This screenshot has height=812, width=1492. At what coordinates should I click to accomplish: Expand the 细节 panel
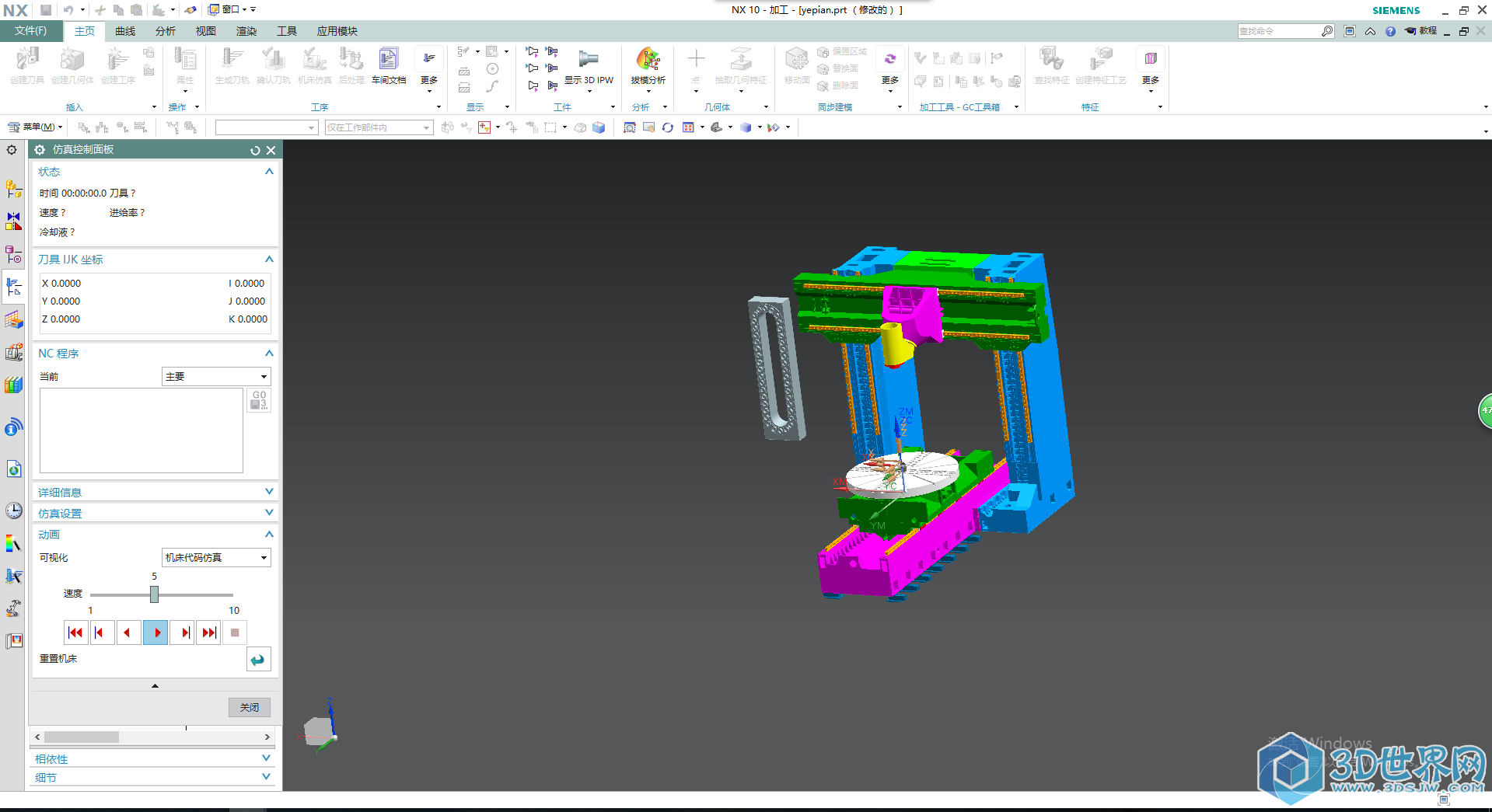(x=266, y=776)
